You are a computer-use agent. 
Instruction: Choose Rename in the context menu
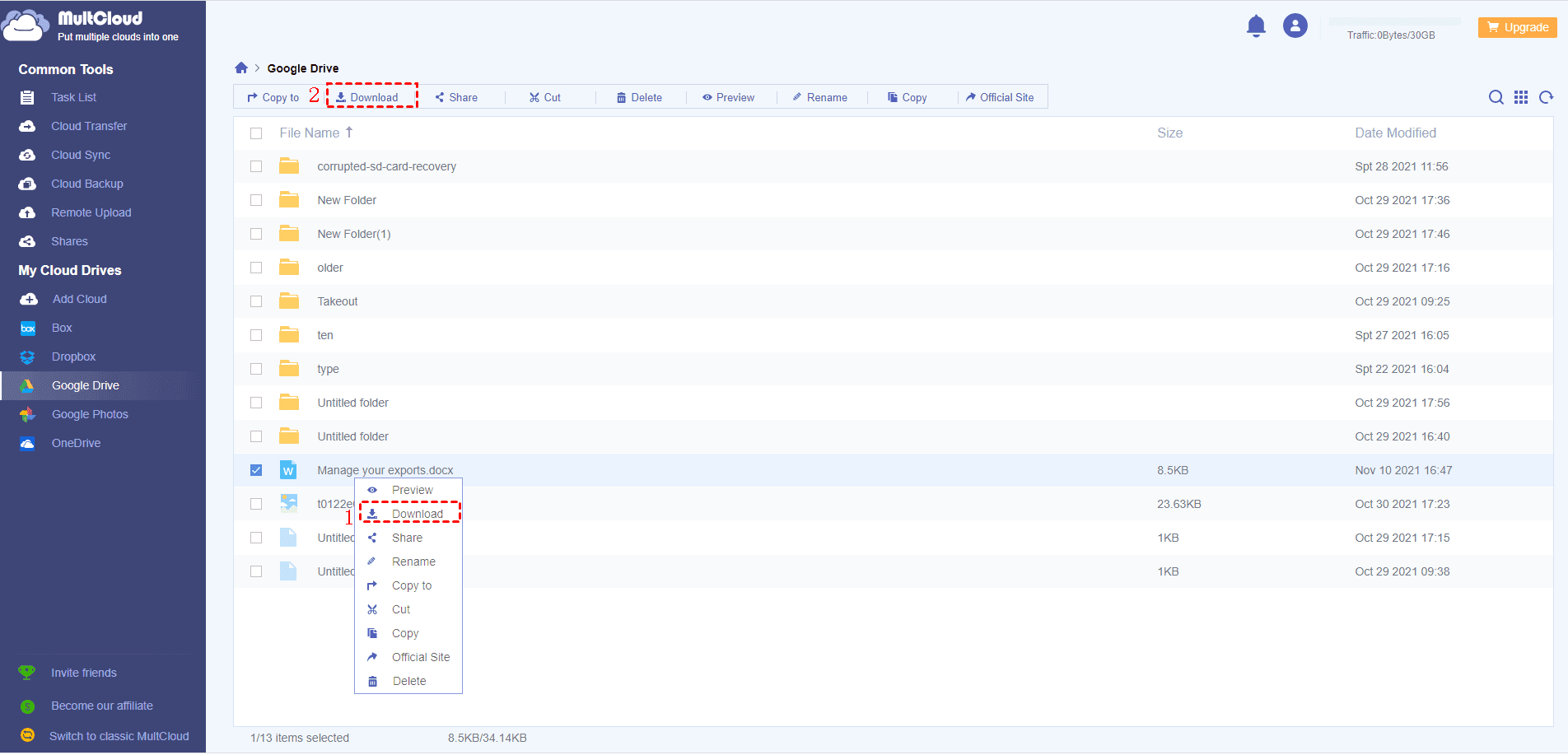click(408, 562)
